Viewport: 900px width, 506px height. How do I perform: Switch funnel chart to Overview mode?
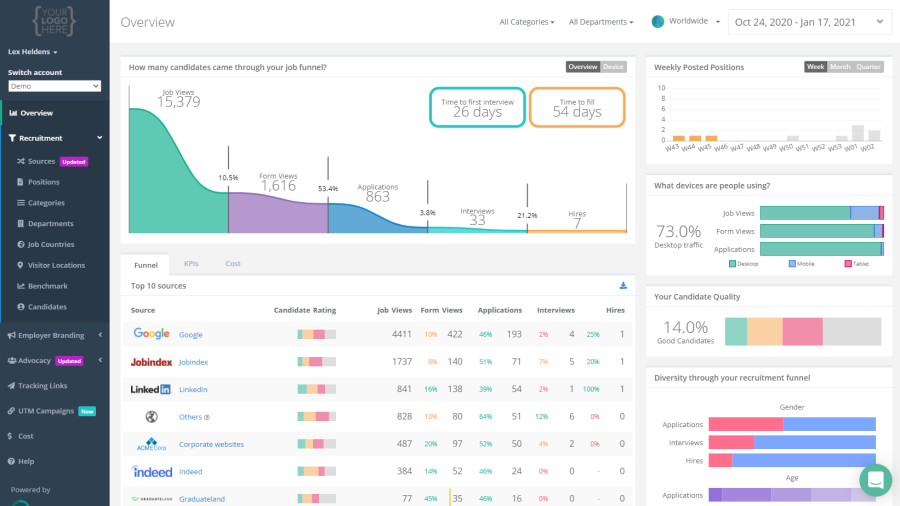(583, 67)
